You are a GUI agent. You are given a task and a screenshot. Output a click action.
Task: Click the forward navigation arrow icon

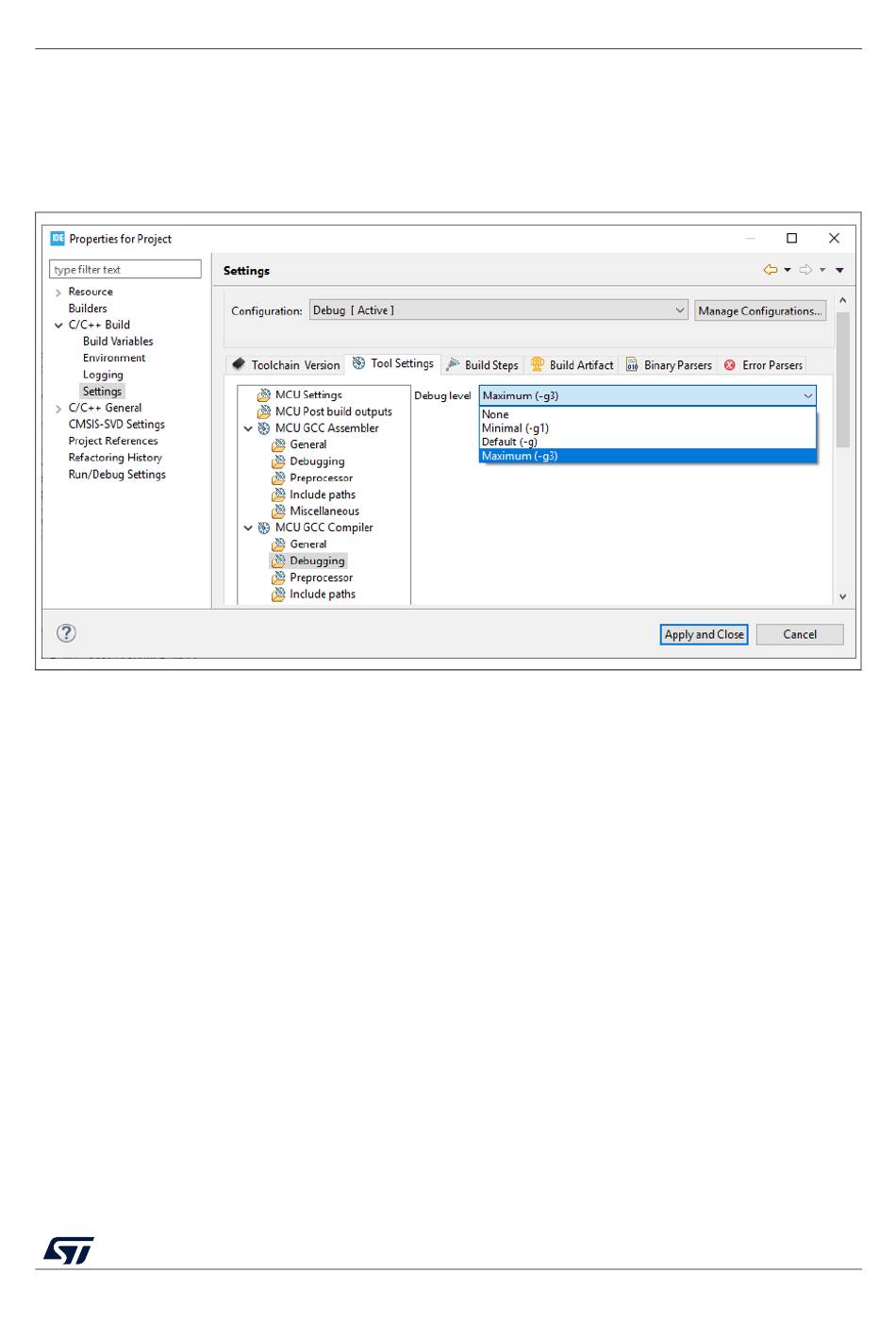click(x=805, y=270)
